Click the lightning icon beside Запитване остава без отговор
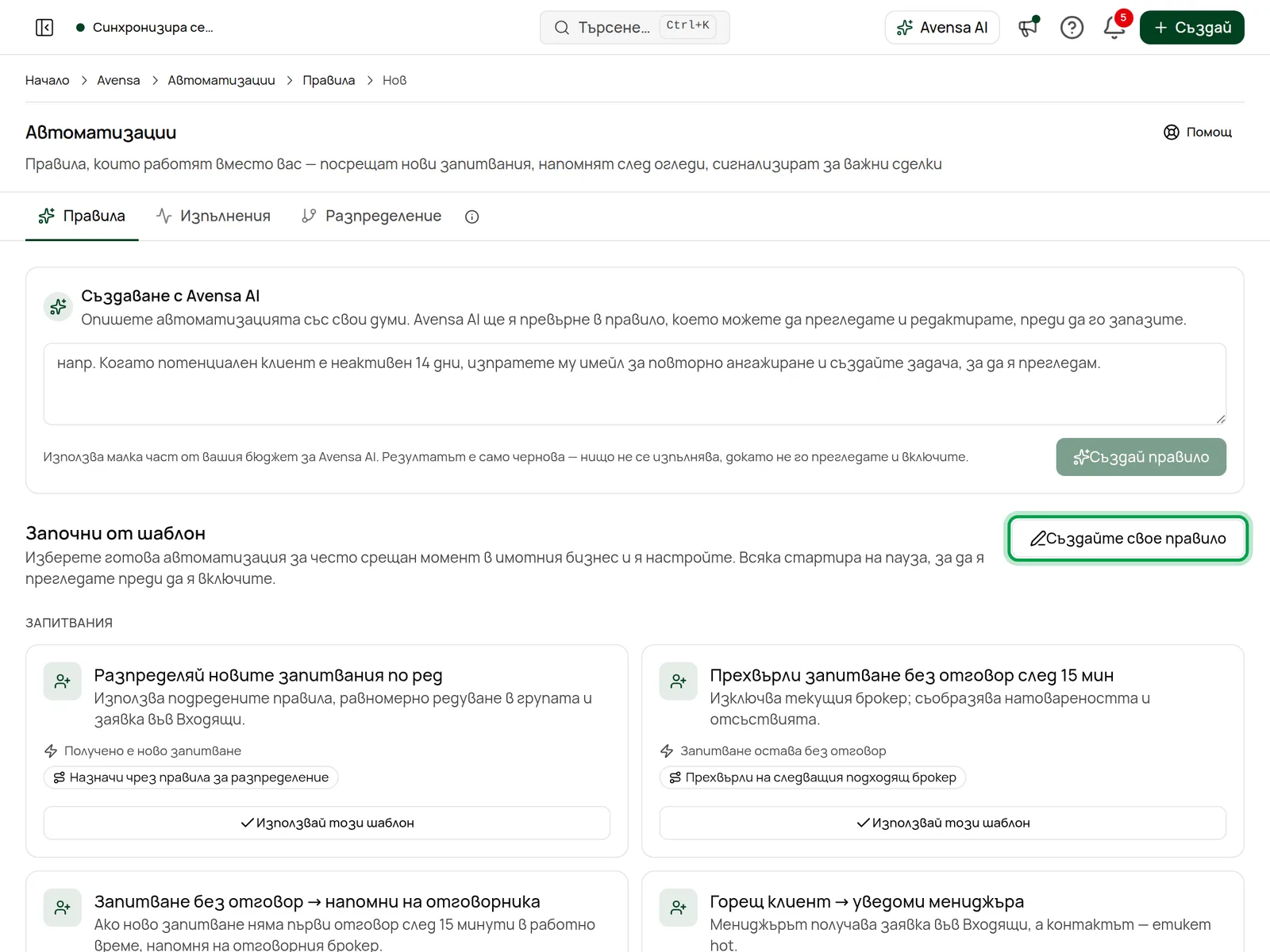The height and width of the screenshot is (952, 1270). tap(667, 750)
